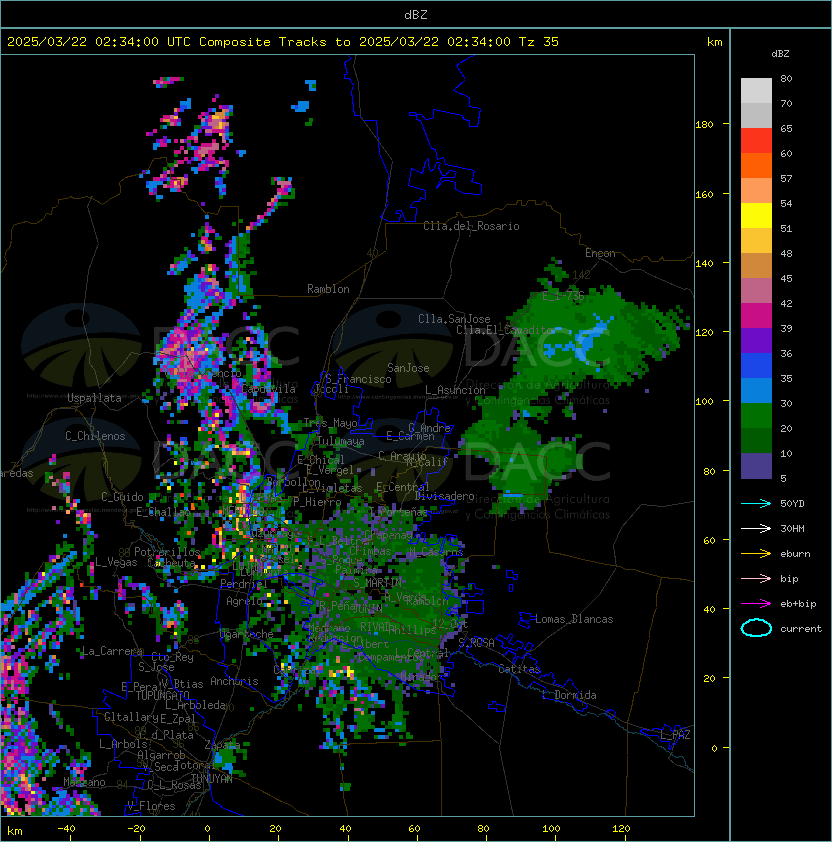Click the 180 tick on right axis
Screen dimensions: 832x842
704,125
